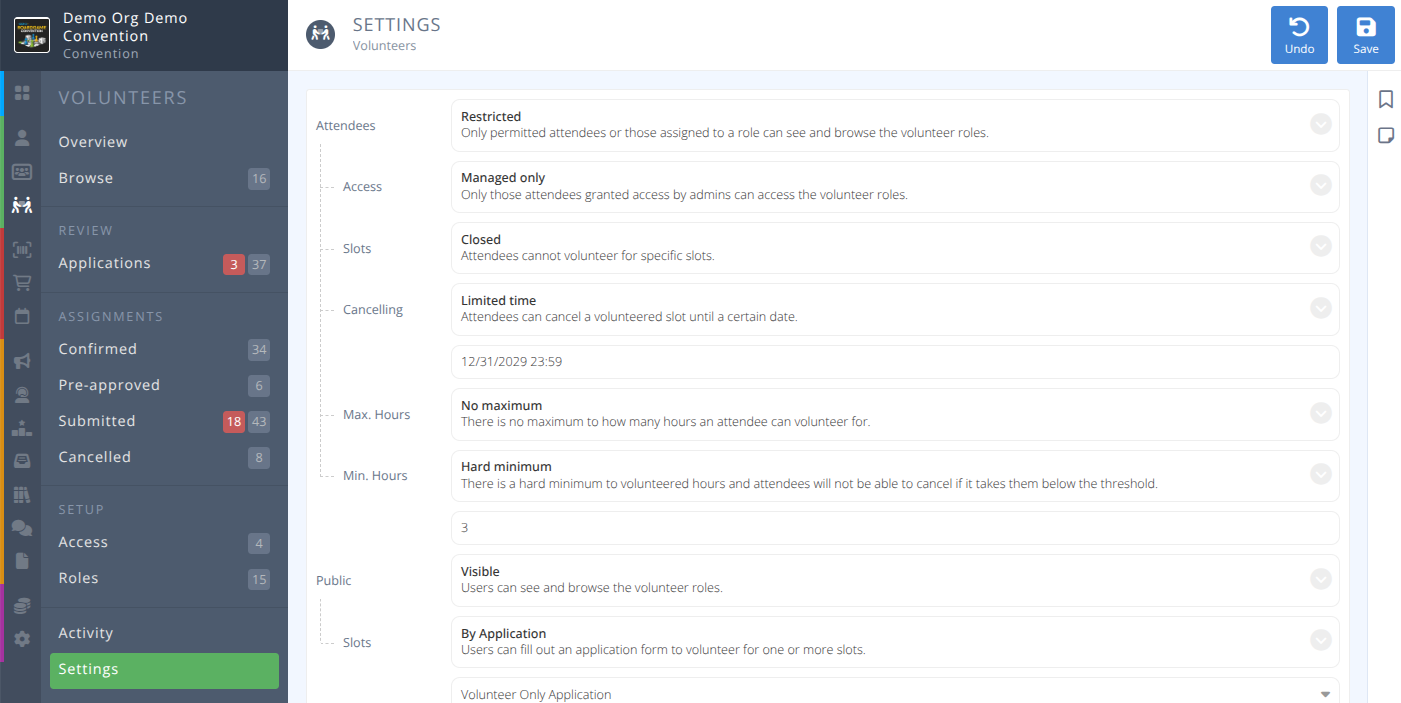Open the notes icon below the bookmark
Image resolution: width=1401 pixels, height=703 pixels.
tap(1386, 134)
